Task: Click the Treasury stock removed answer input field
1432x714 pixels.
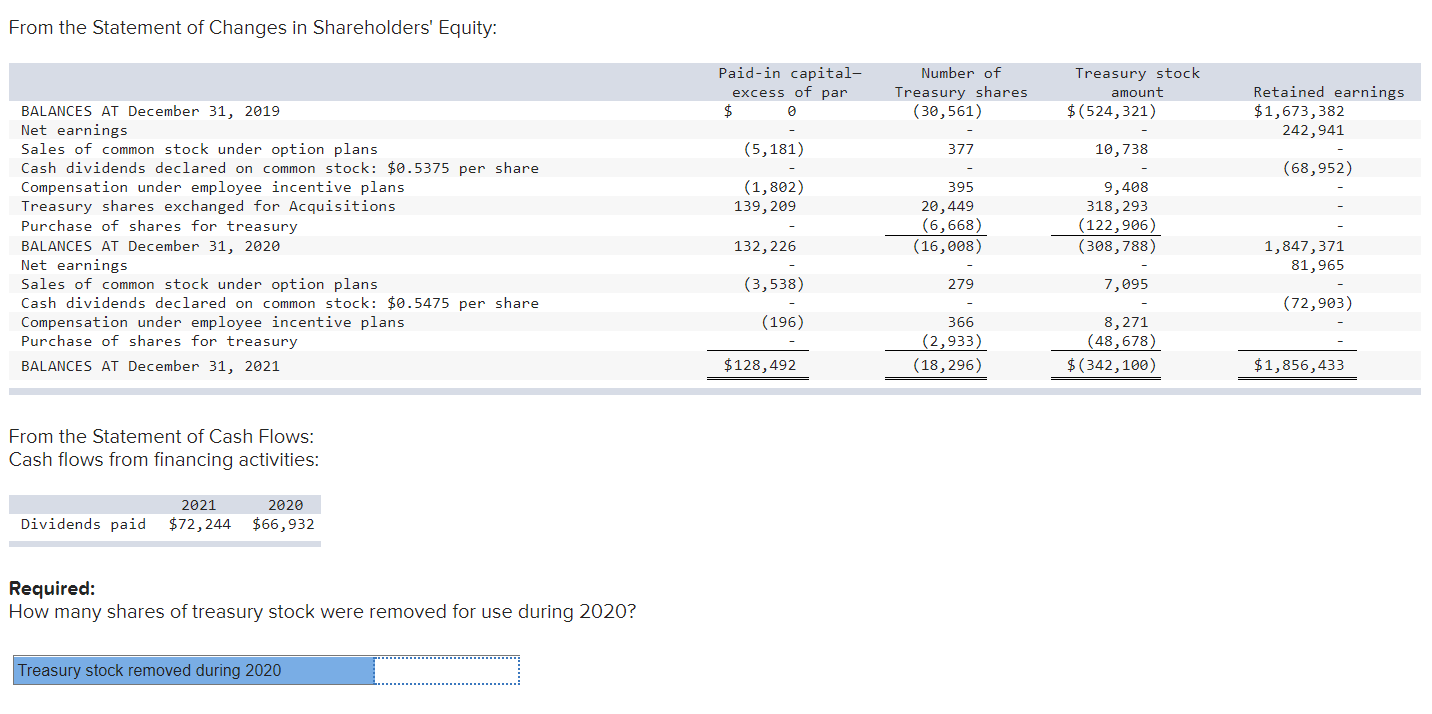Action: 446,670
